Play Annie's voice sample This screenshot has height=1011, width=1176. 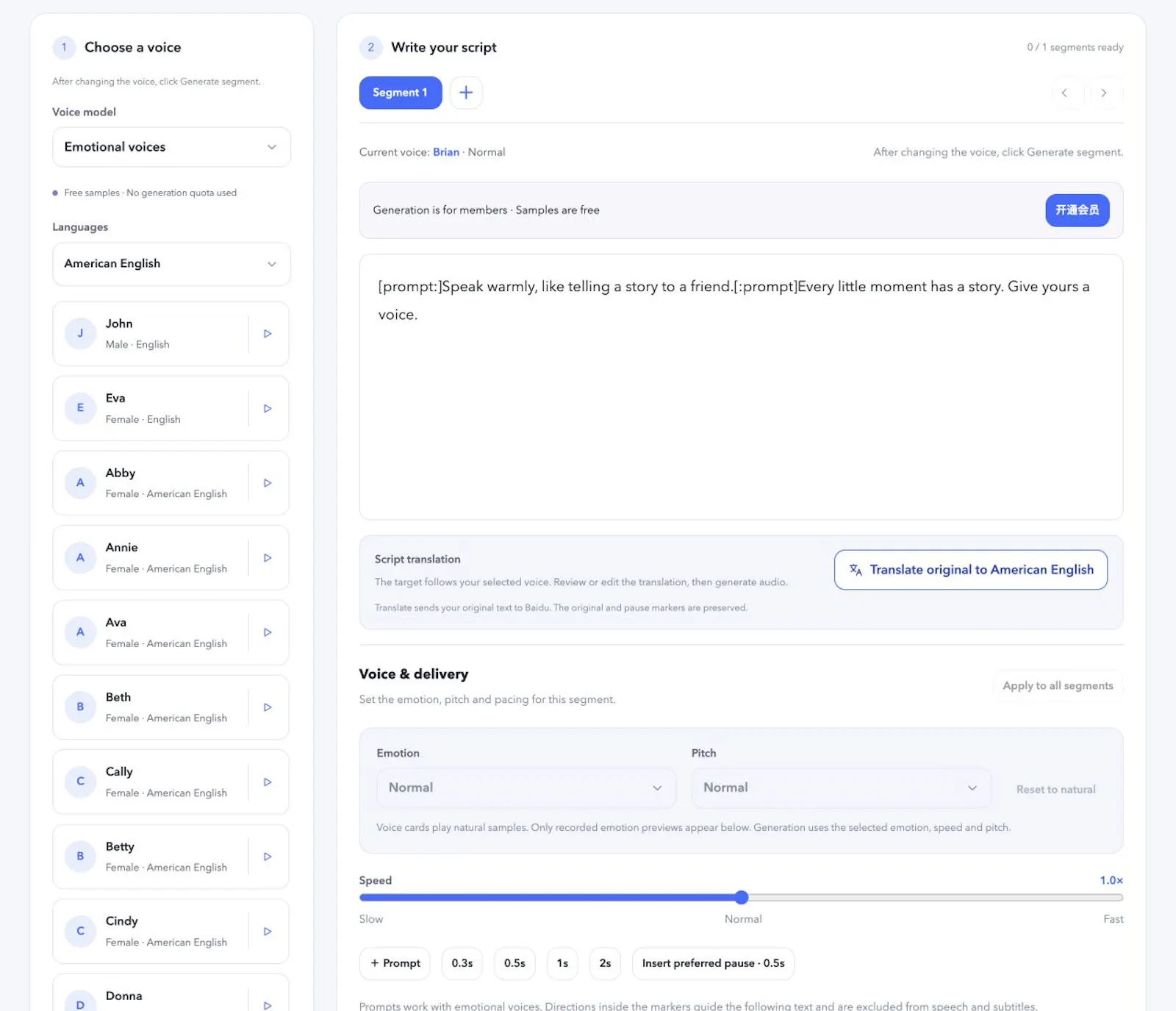268,557
